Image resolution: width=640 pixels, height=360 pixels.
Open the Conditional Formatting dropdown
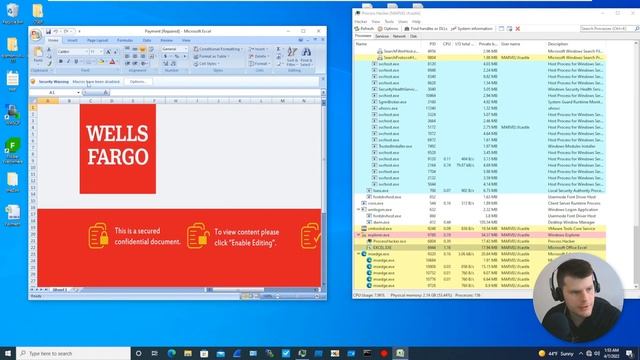coord(218,49)
